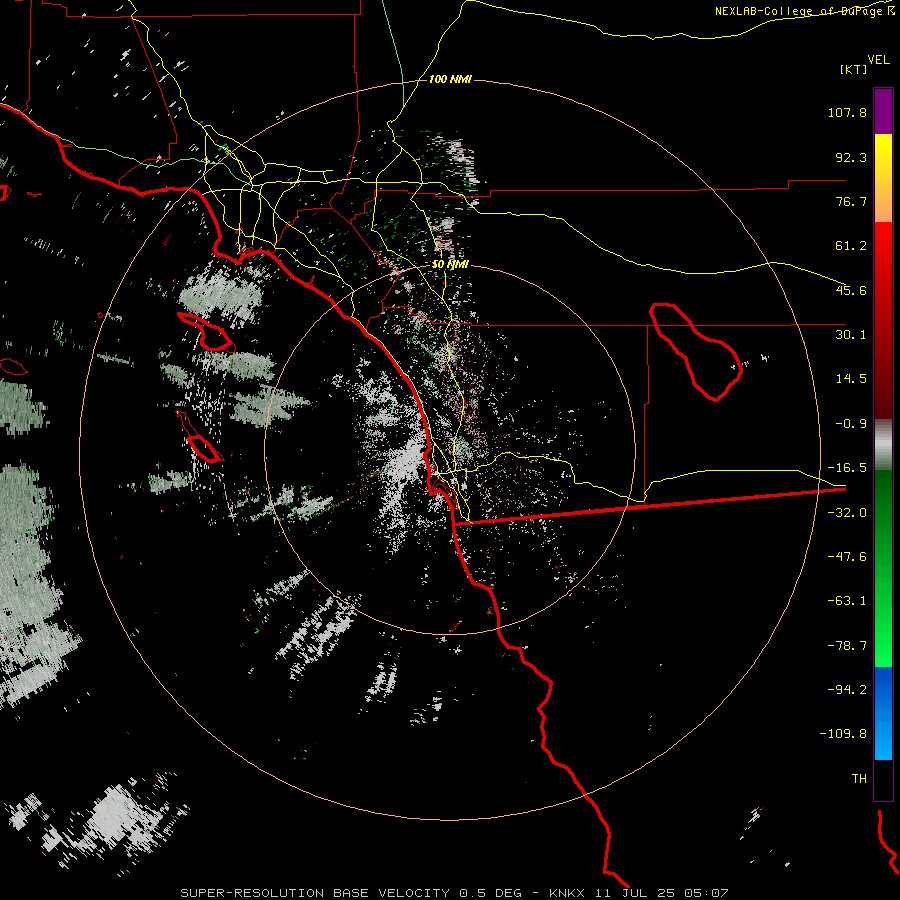Click the 107.8 legend value
This screenshot has width=900, height=900.
847,112
